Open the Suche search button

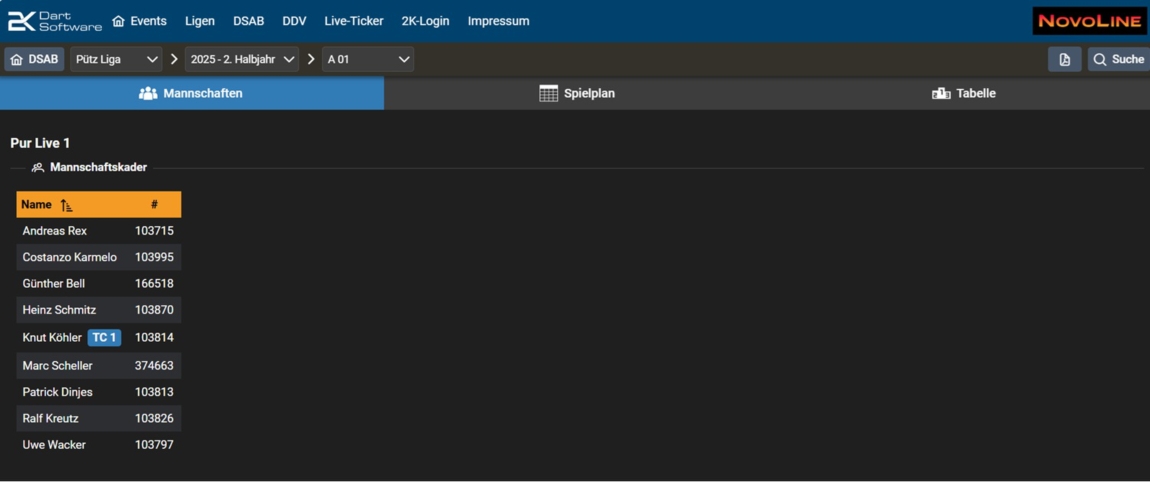pos(1118,60)
